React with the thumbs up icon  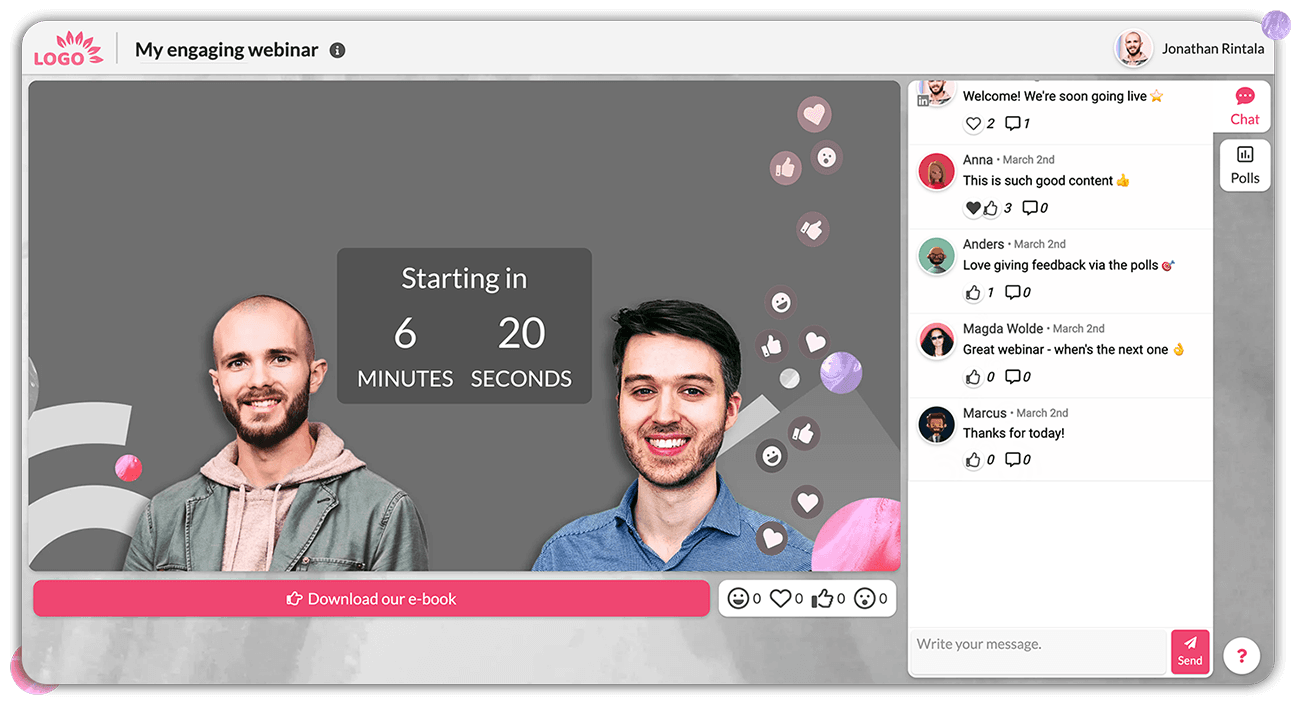[822, 598]
